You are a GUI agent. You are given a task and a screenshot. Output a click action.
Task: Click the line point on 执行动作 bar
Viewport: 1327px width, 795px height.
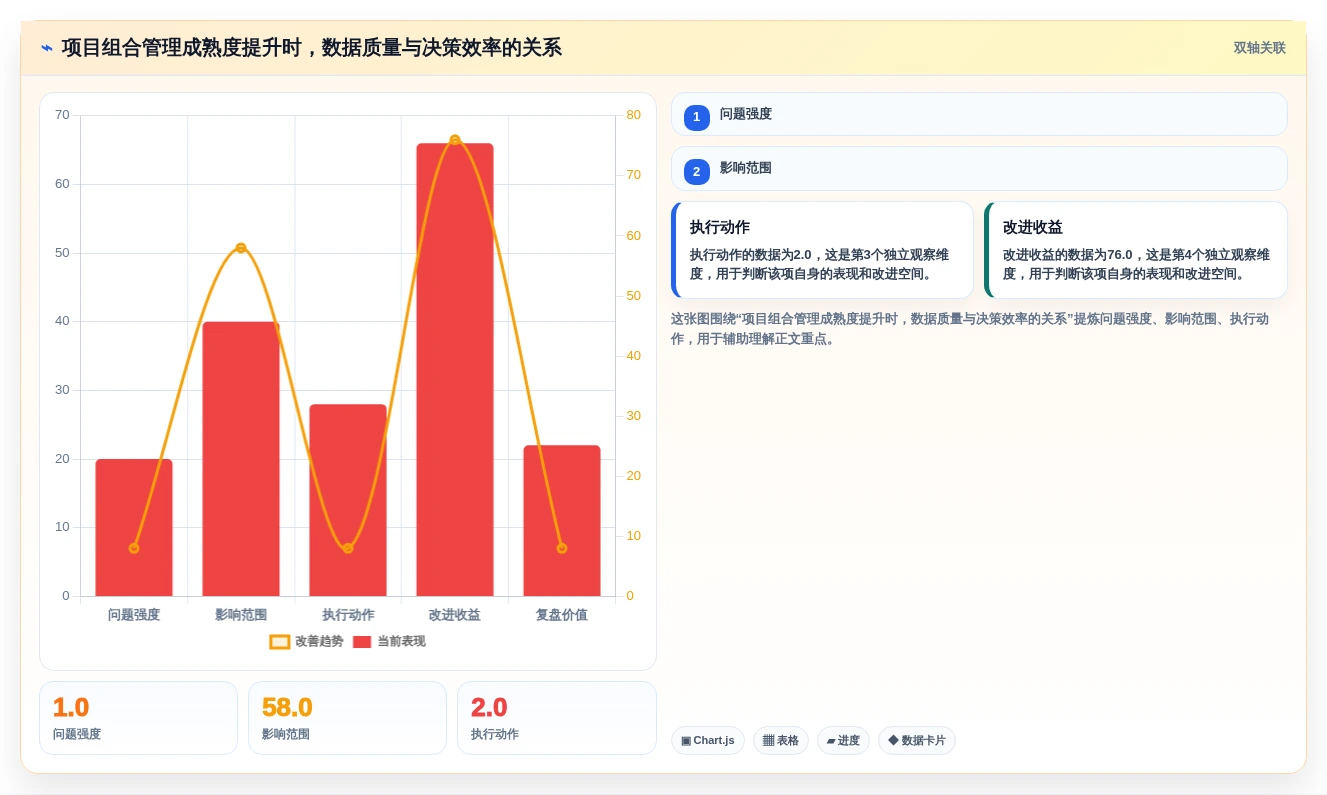[x=348, y=548]
